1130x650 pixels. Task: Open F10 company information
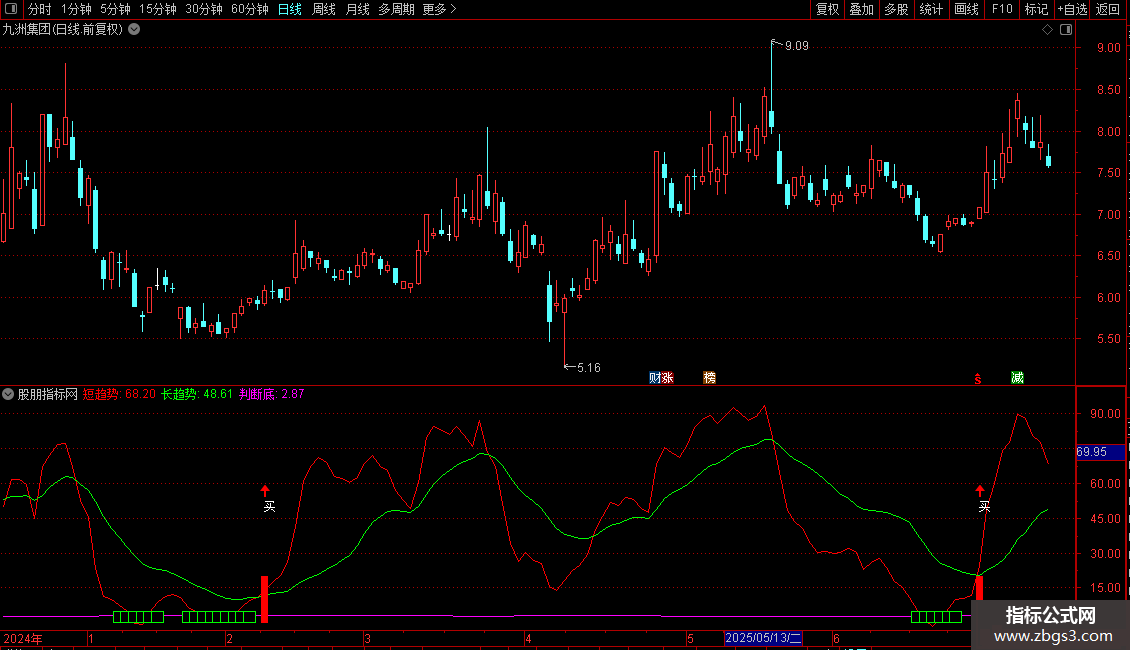click(x=1002, y=9)
